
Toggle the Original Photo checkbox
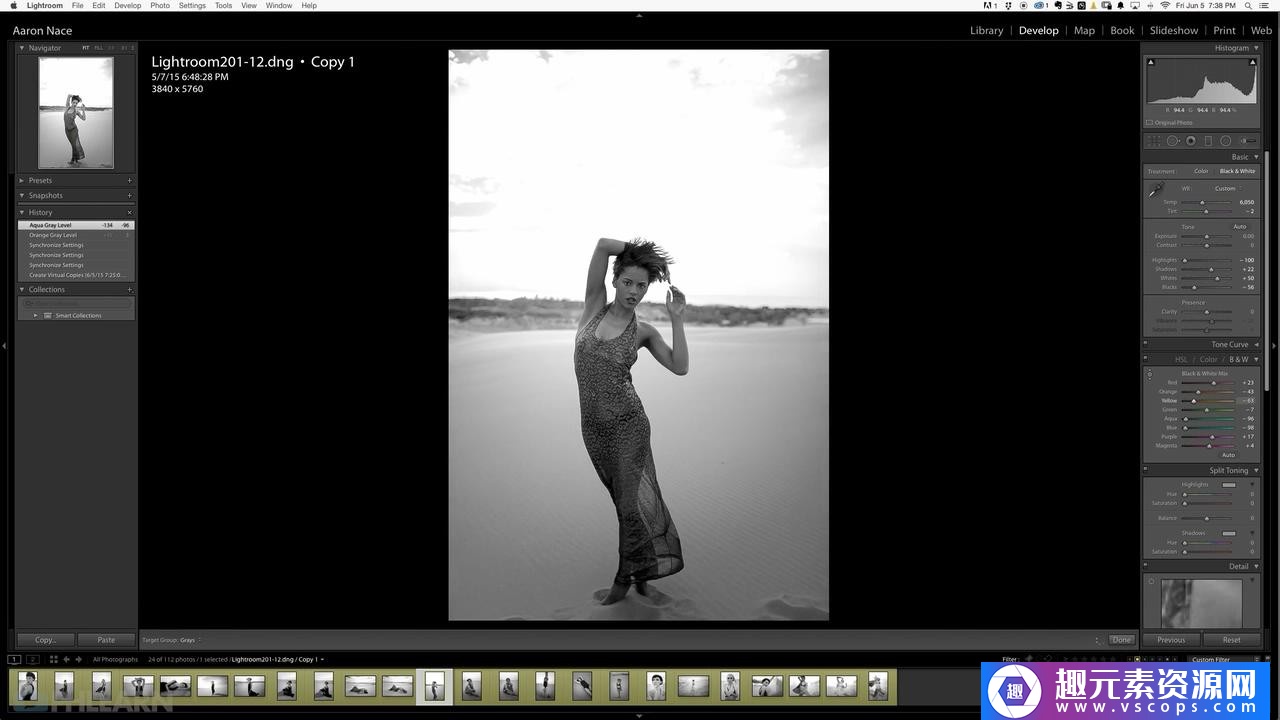(x=1150, y=123)
